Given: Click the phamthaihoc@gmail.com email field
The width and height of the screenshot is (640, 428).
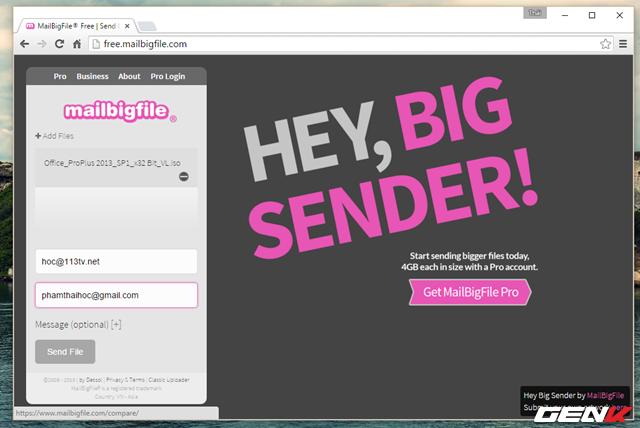Looking at the screenshot, I should coord(116,296).
